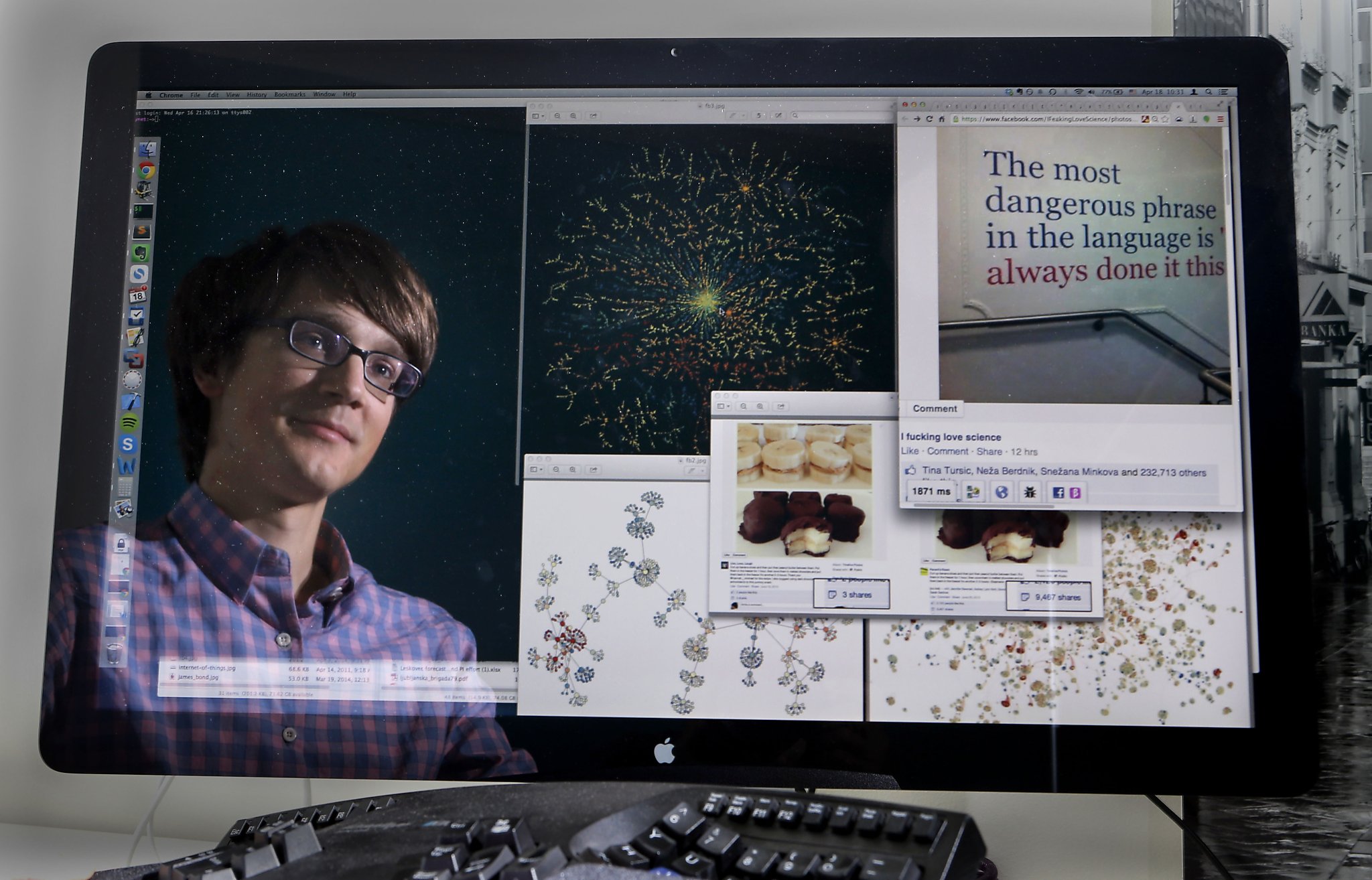Bookmark page with the star icon

(1165, 119)
